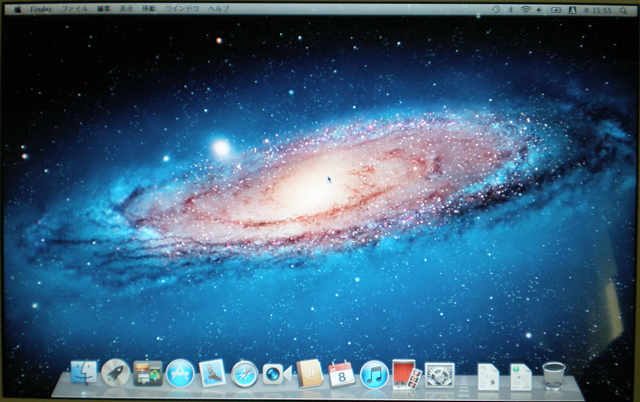The height and width of the screenshot is (402, 640).
Task: Open the 移動 menu
Action: click(x=149, y=9)
